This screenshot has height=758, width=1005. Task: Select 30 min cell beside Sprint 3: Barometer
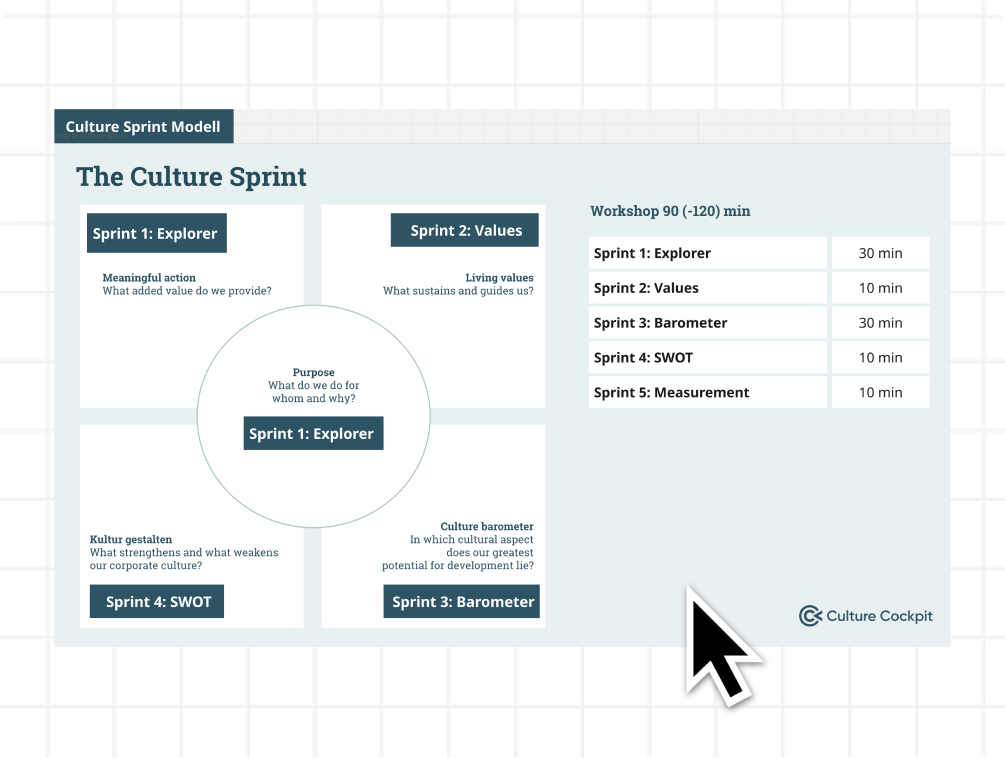(x=880, y=323)
